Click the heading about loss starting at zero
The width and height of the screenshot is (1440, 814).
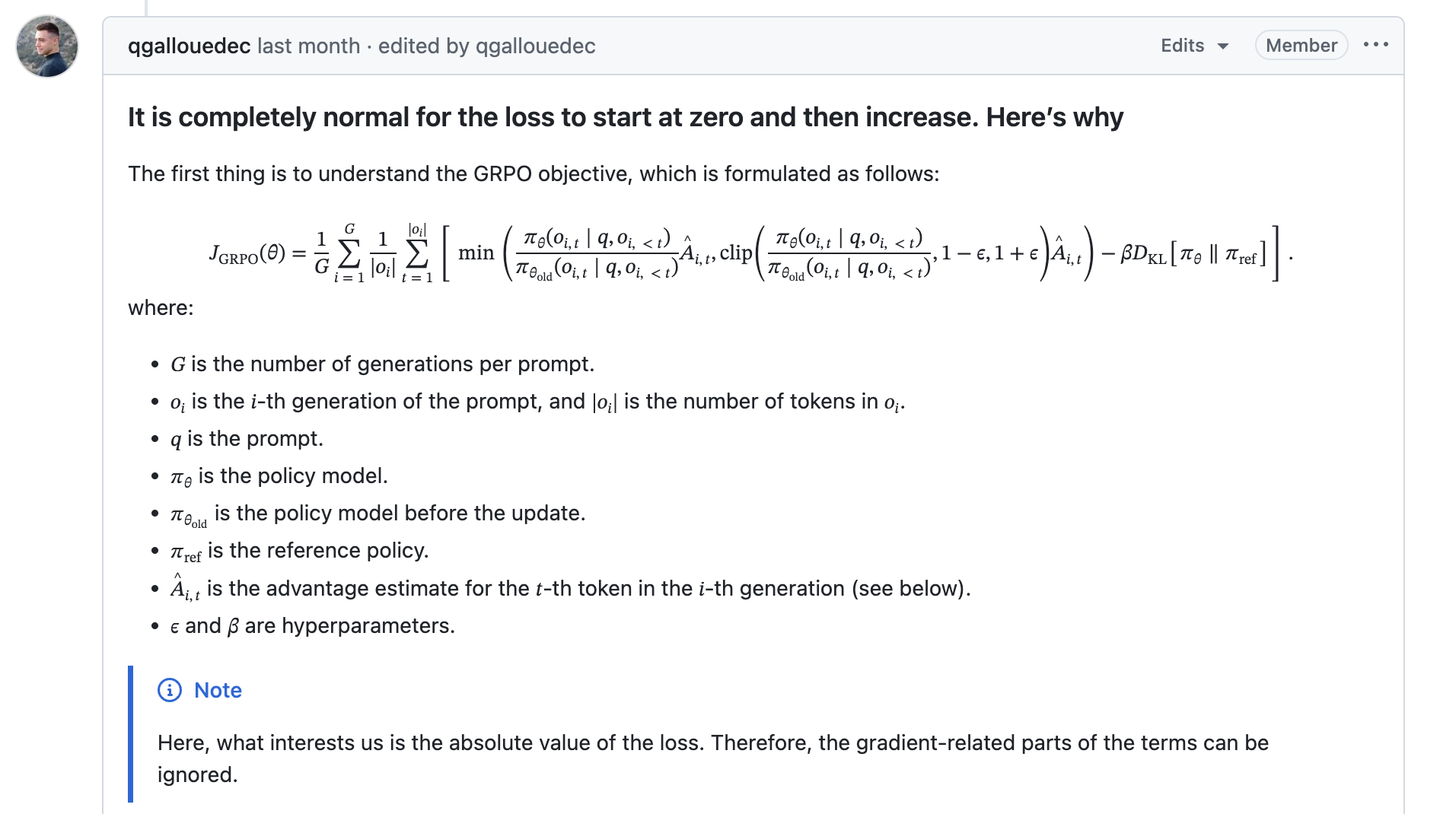[625, 117]
